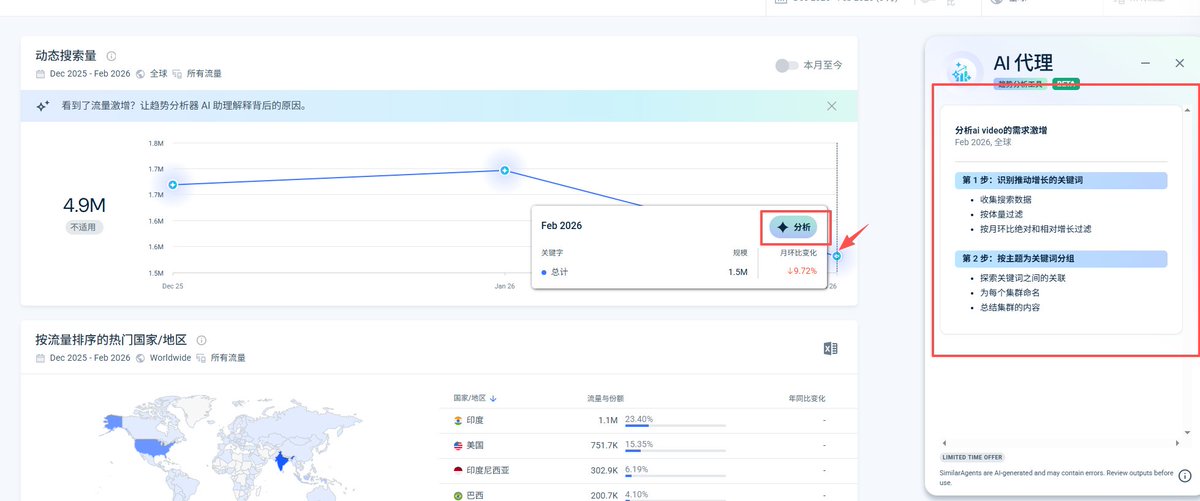Click the 分析 button in the Feb 2026 tooltip
1200x501 pixels.
point(793,227)
